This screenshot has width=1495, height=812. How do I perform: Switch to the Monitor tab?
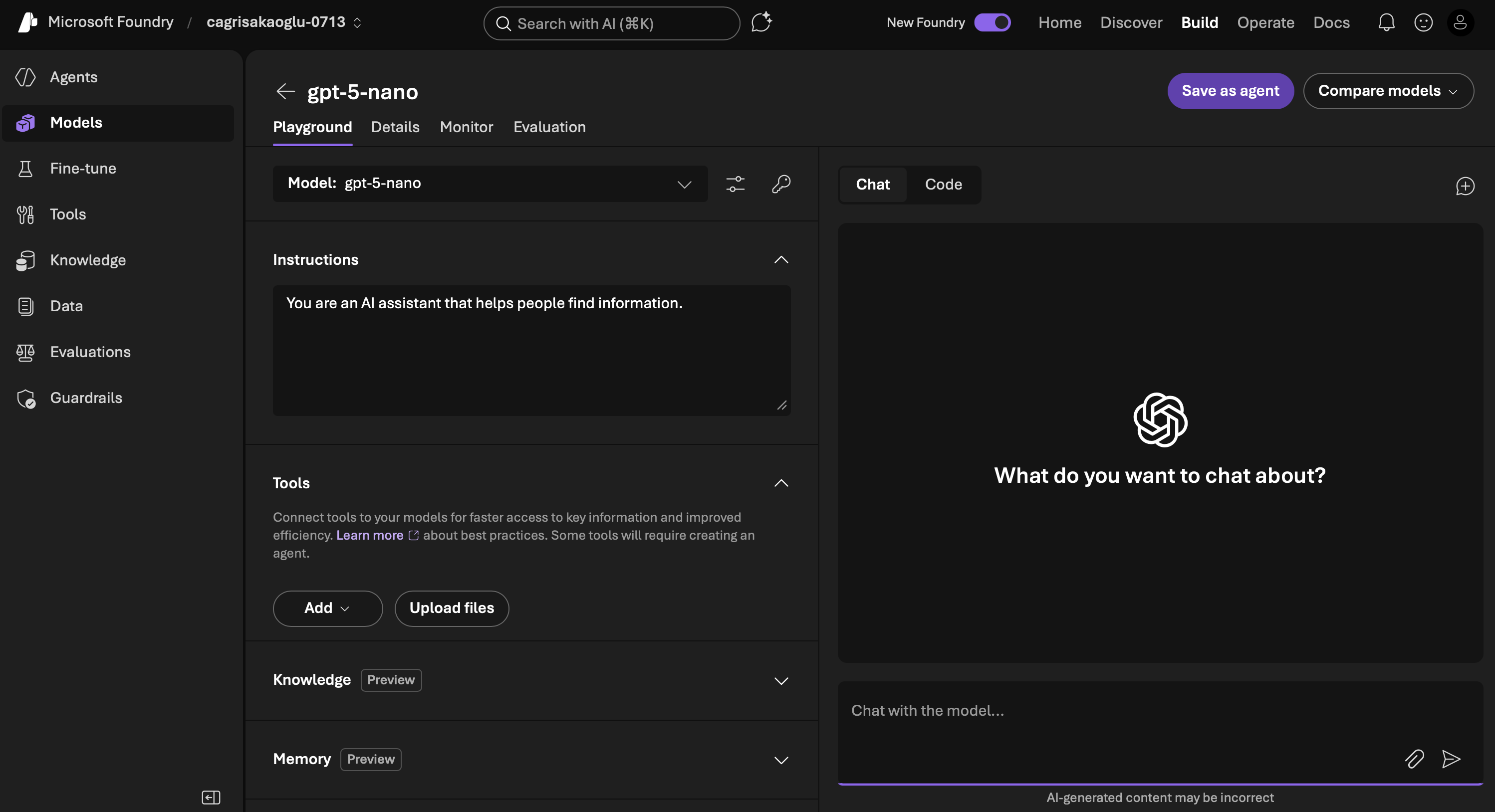click(x=466, y=127)
